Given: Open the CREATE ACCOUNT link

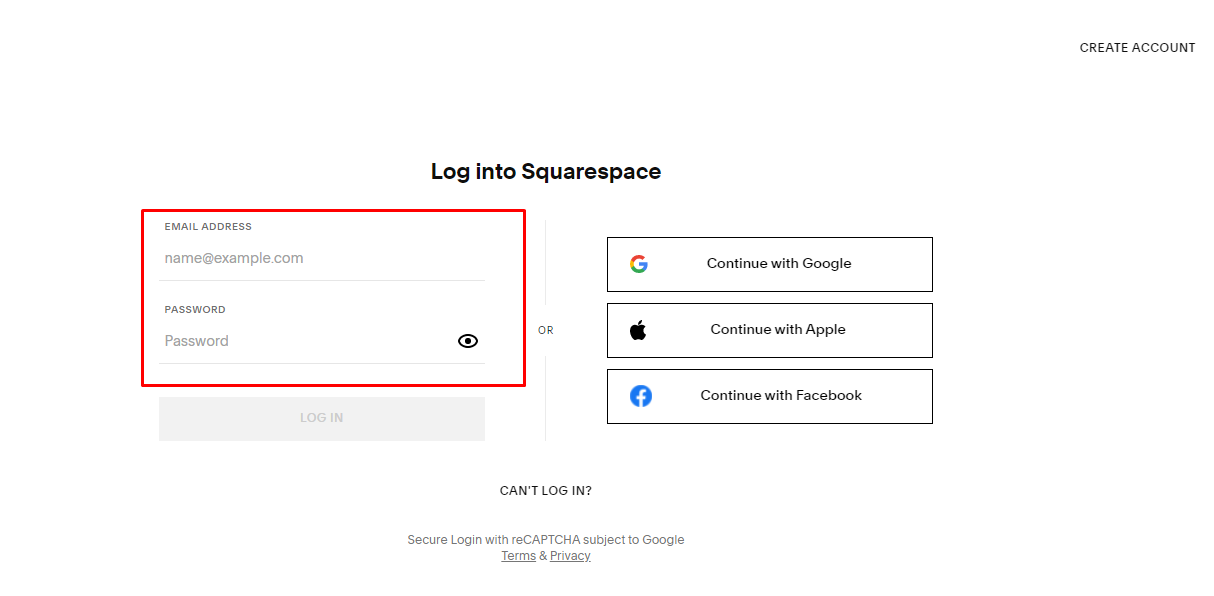Looking at the screenshot, I should [1137, 48].
